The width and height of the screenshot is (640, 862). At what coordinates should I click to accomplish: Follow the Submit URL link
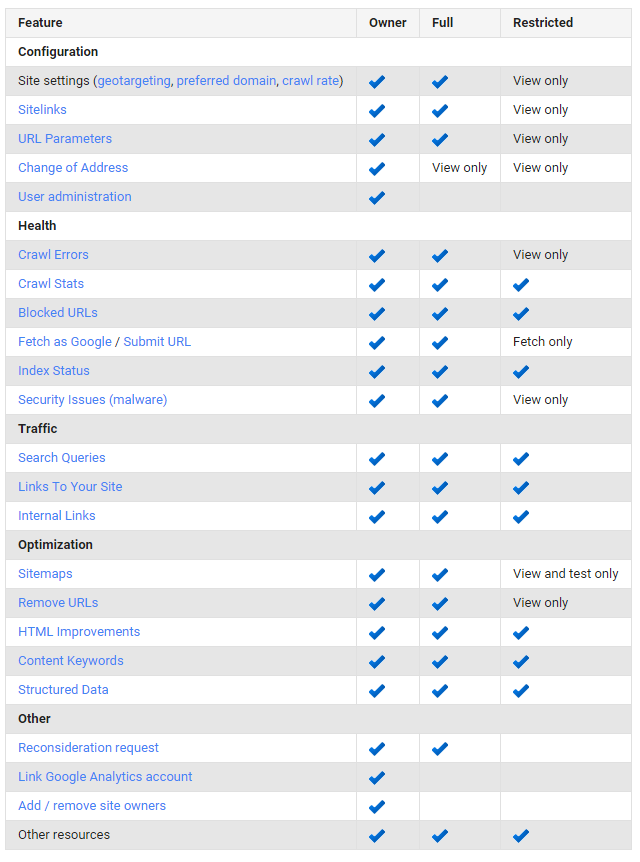tap(157, 342)
